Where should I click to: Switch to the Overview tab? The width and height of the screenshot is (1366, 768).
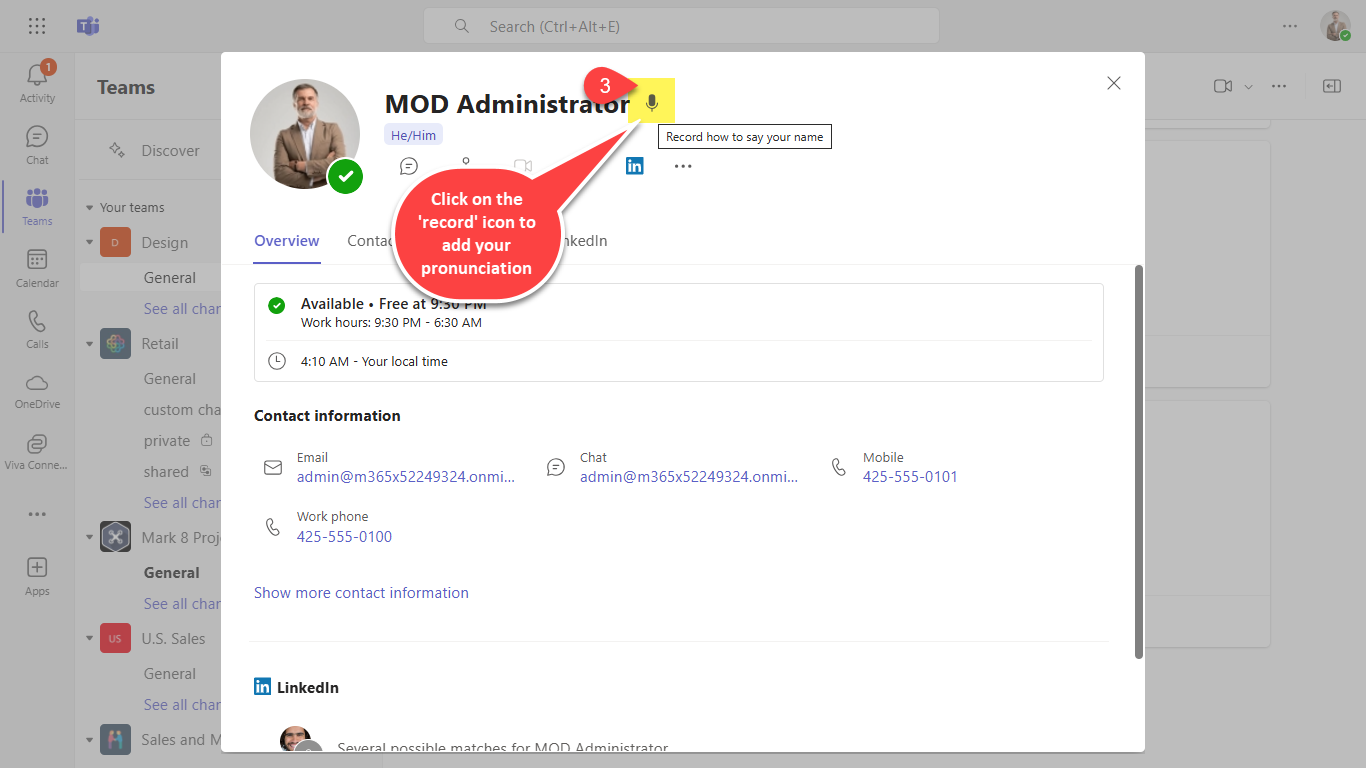(x=286, y=241)
